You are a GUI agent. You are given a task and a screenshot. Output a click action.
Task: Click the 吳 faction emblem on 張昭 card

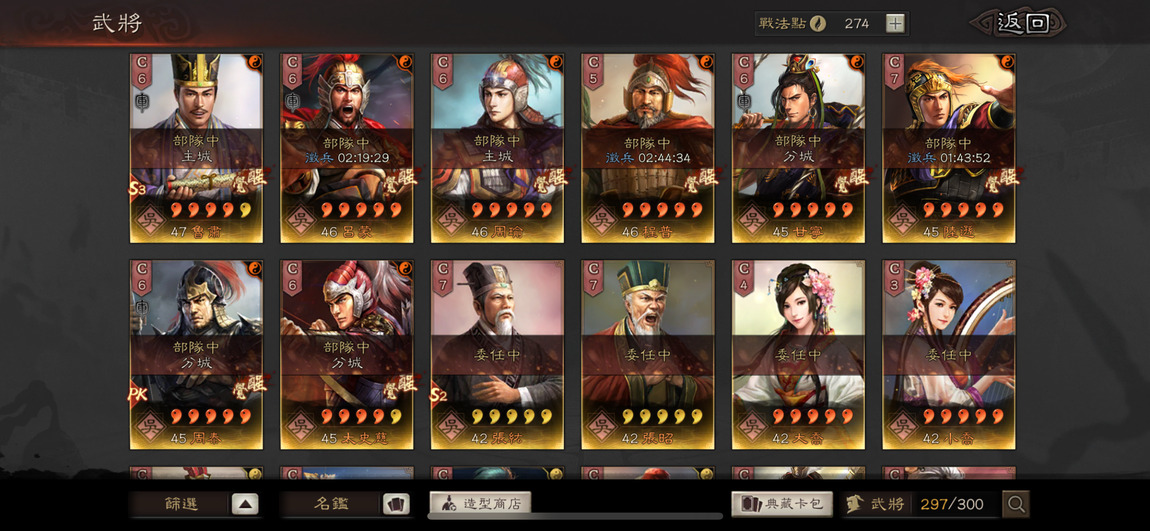point(600,425)
